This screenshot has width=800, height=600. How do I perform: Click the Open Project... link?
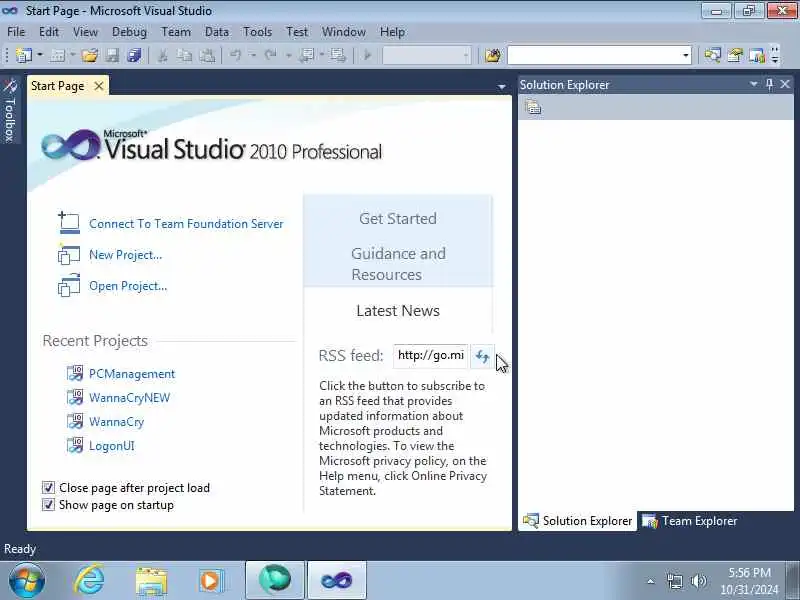128,286
